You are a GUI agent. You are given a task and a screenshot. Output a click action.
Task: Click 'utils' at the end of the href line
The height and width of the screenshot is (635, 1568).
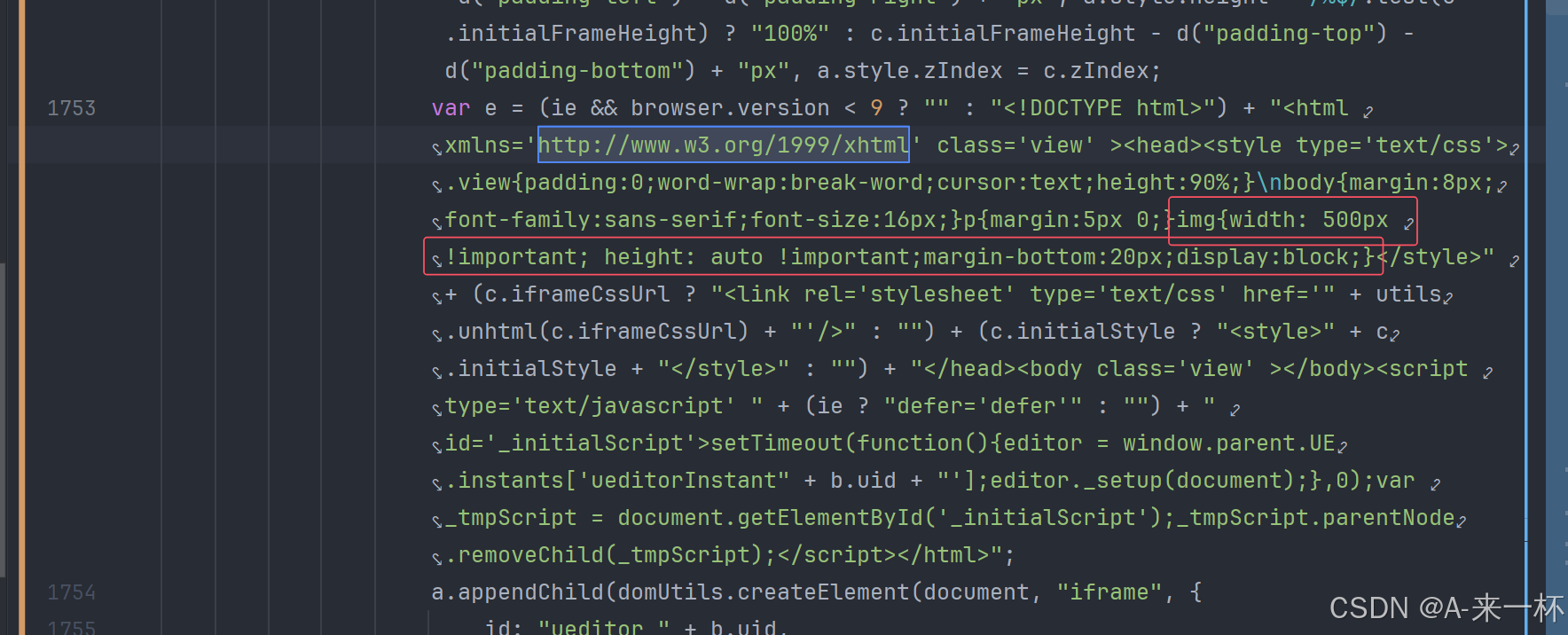click(x=1408, y=294)
